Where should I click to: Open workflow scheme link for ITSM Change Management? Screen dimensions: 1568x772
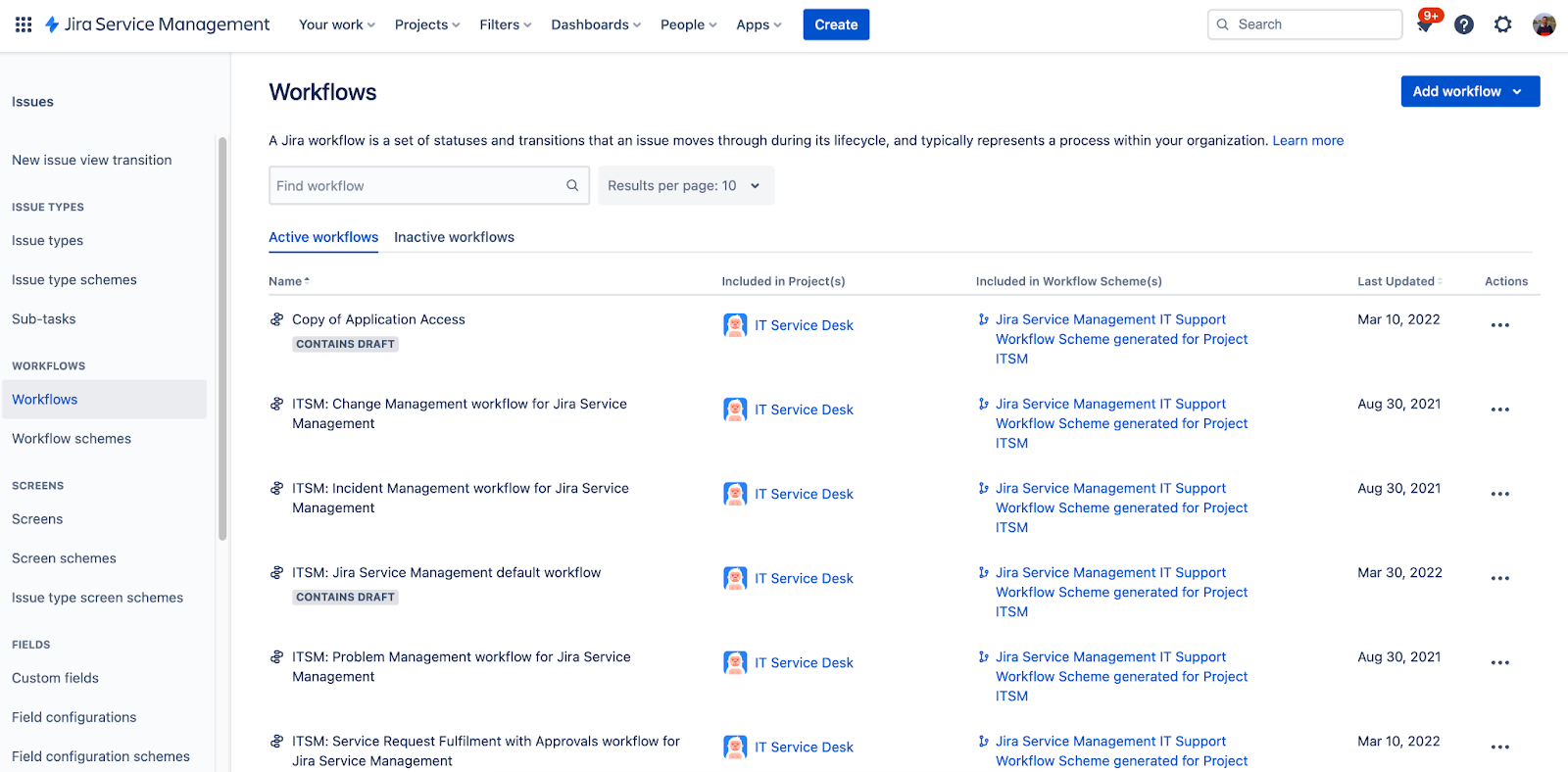pyautogui.click(x=1121, y=423)
